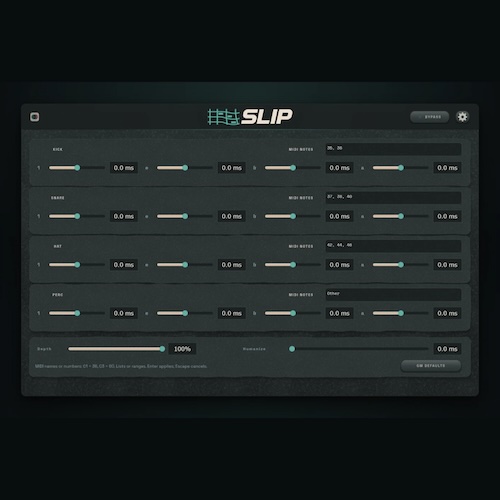The image size is (500, 500).
Task: Click the GM Defaults button
Action: pos(431,366)
